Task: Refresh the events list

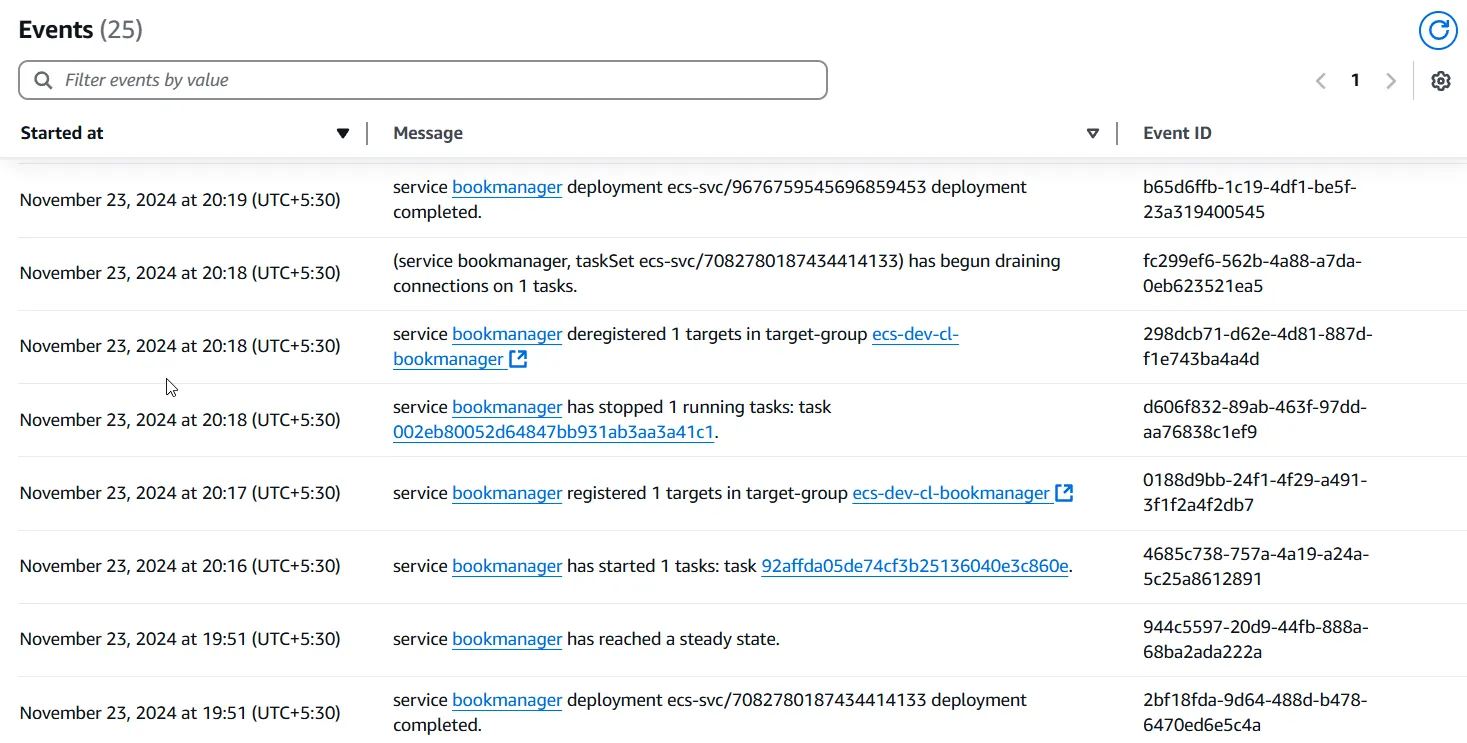Action: (1438, 30)
